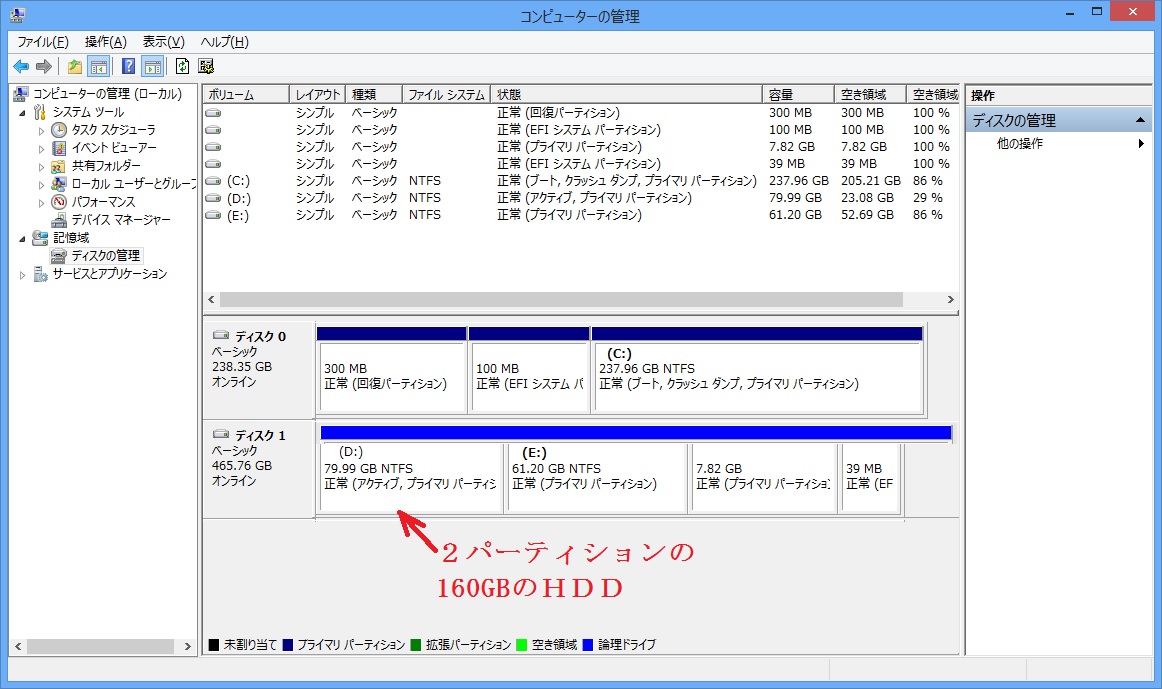Click the (D:) volume drive icon in list
The image size is (1162, 689).
click(x=213, y=198)
